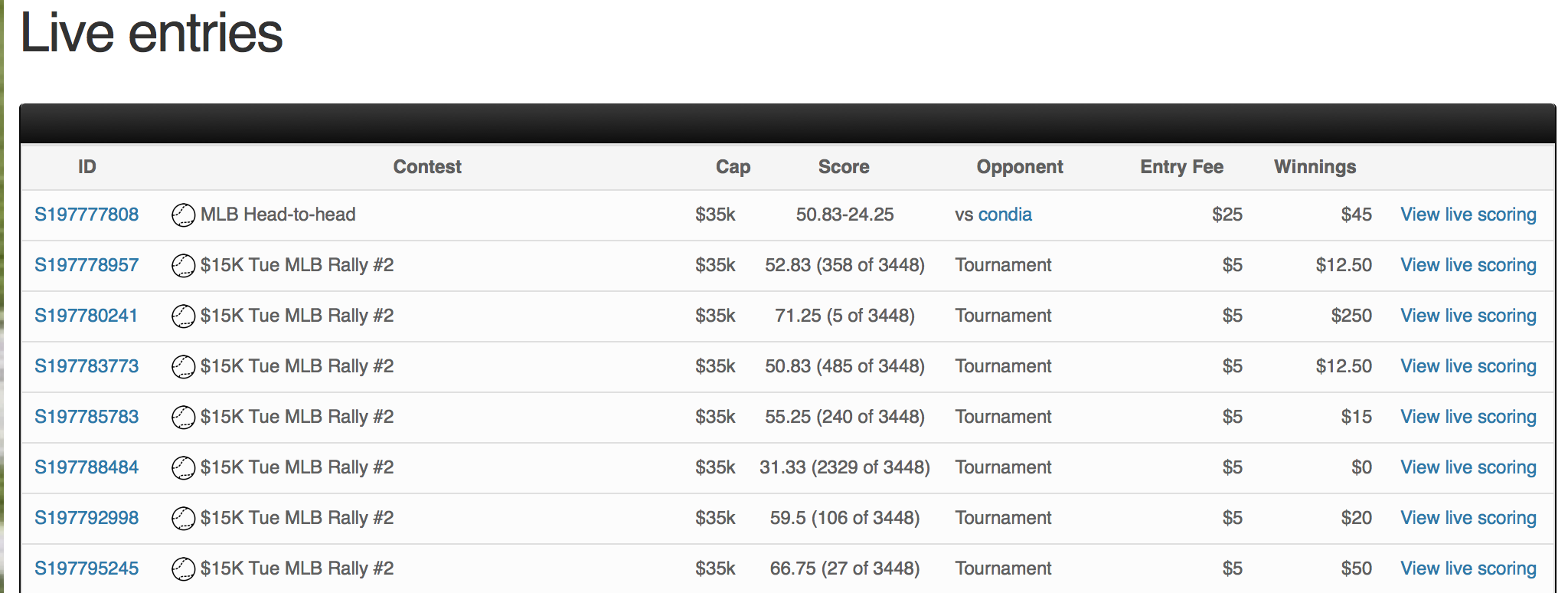The height and width of the screenshot is (593, 1568).
Task: Open opponent profile condia
Action: 1004,215
